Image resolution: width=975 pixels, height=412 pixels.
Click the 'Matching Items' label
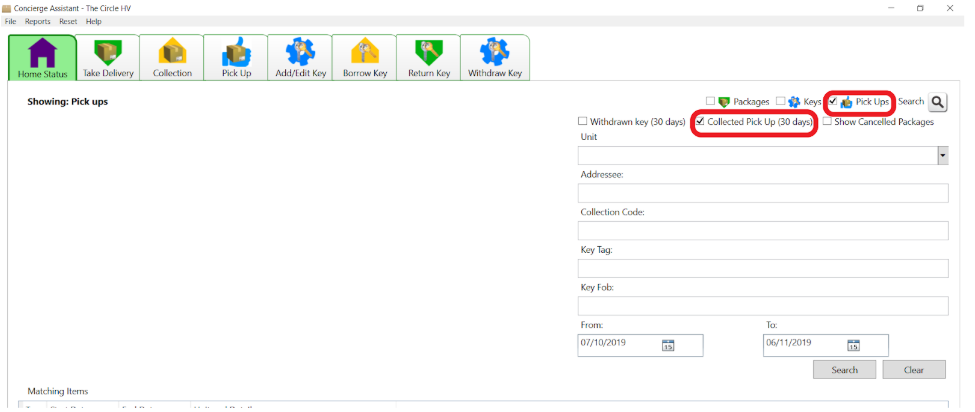[x=58, y=391]
